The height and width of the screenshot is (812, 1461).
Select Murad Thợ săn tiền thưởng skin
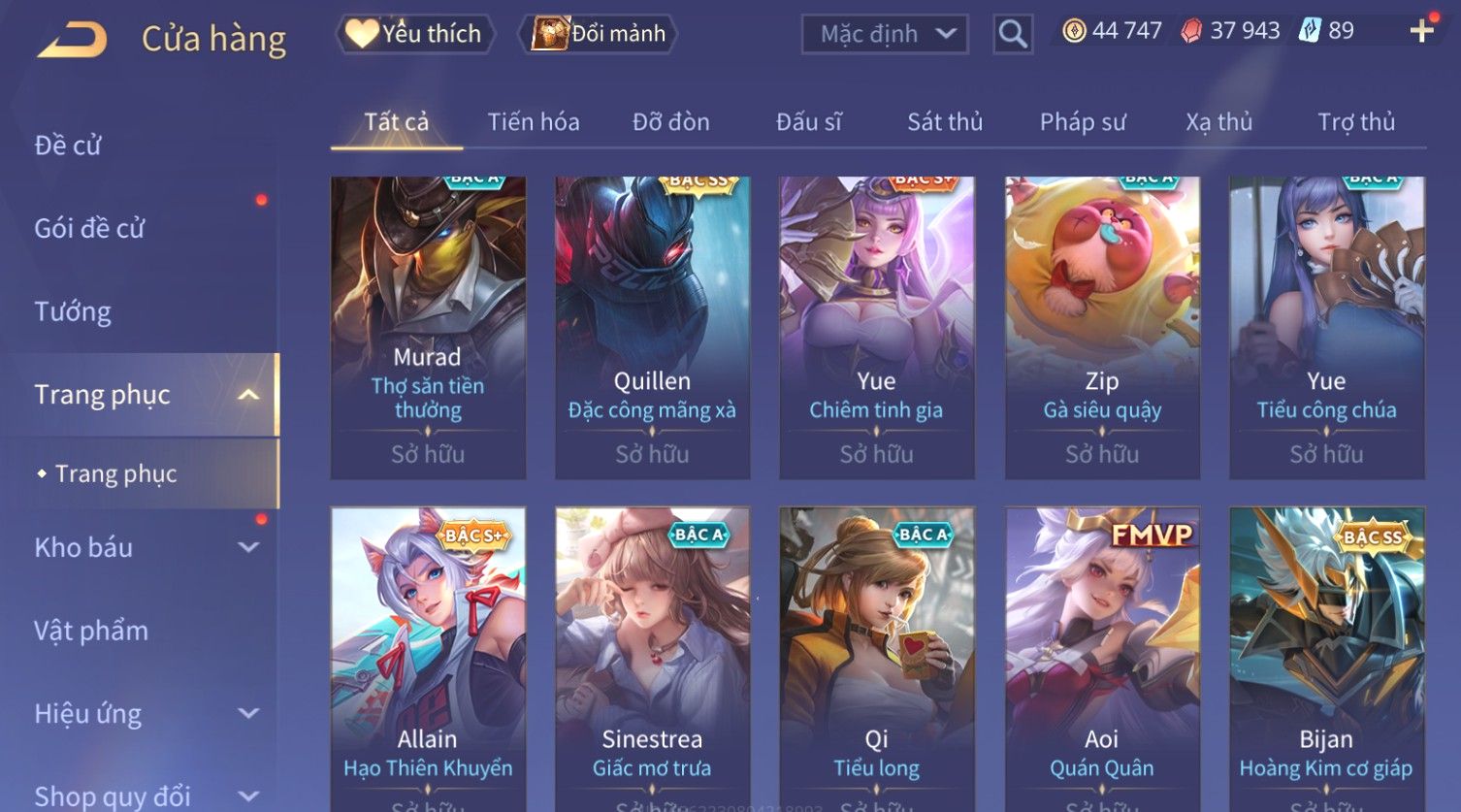428,328
